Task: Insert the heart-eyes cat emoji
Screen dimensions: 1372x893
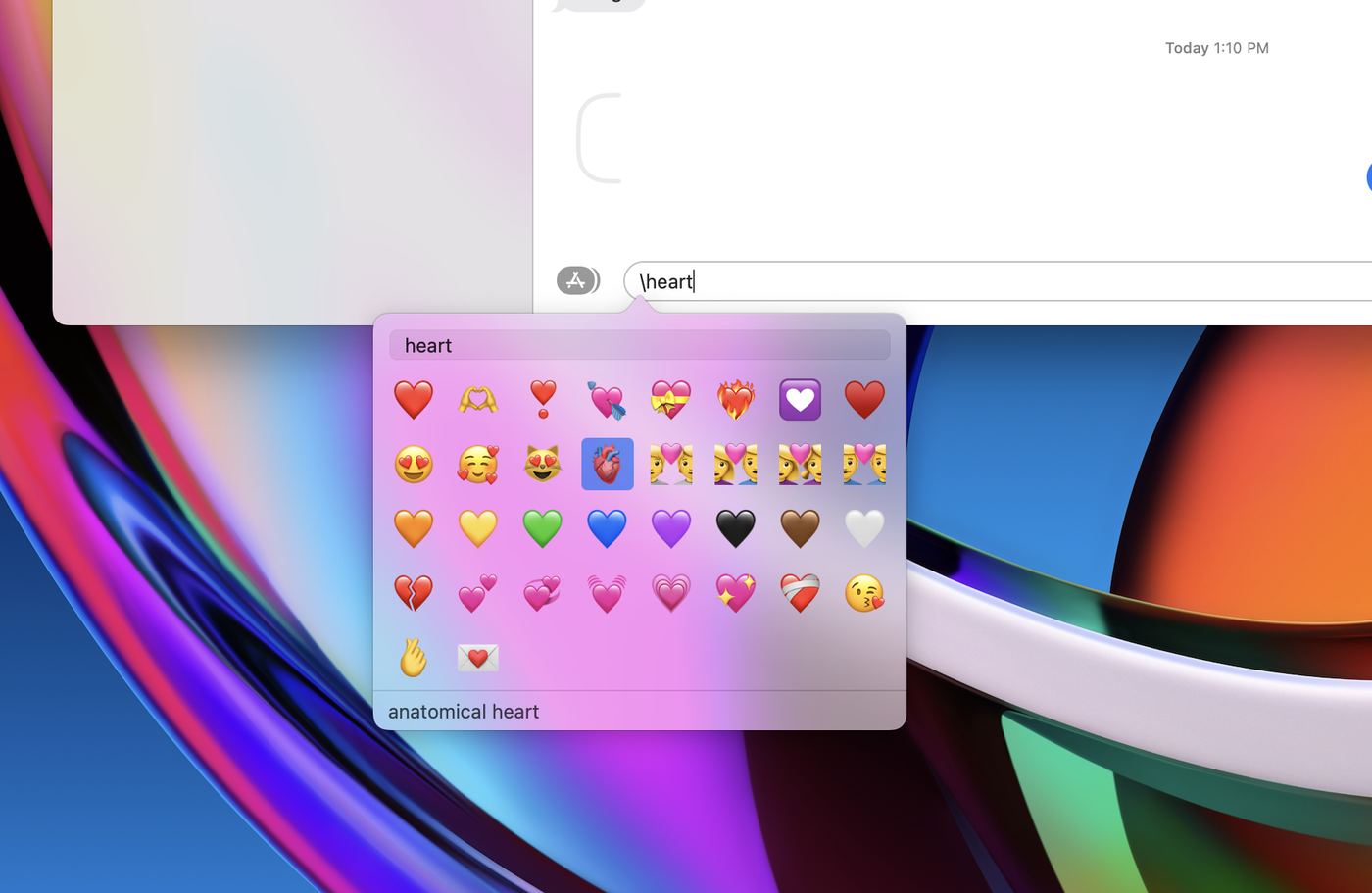Action: pos(542,464)
